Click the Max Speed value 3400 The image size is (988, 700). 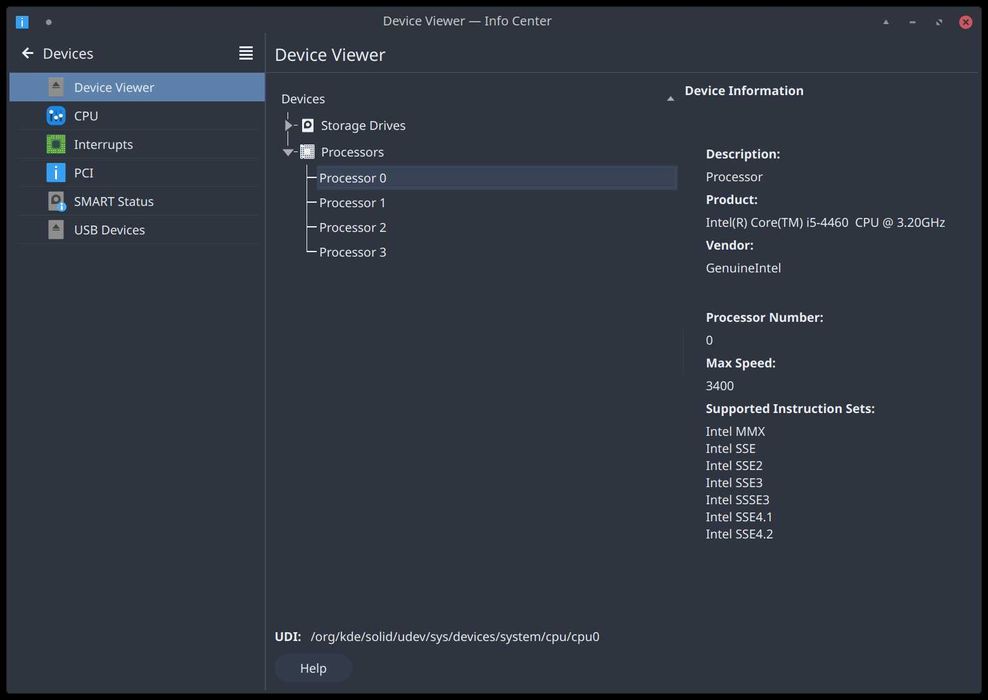(720, 386)
